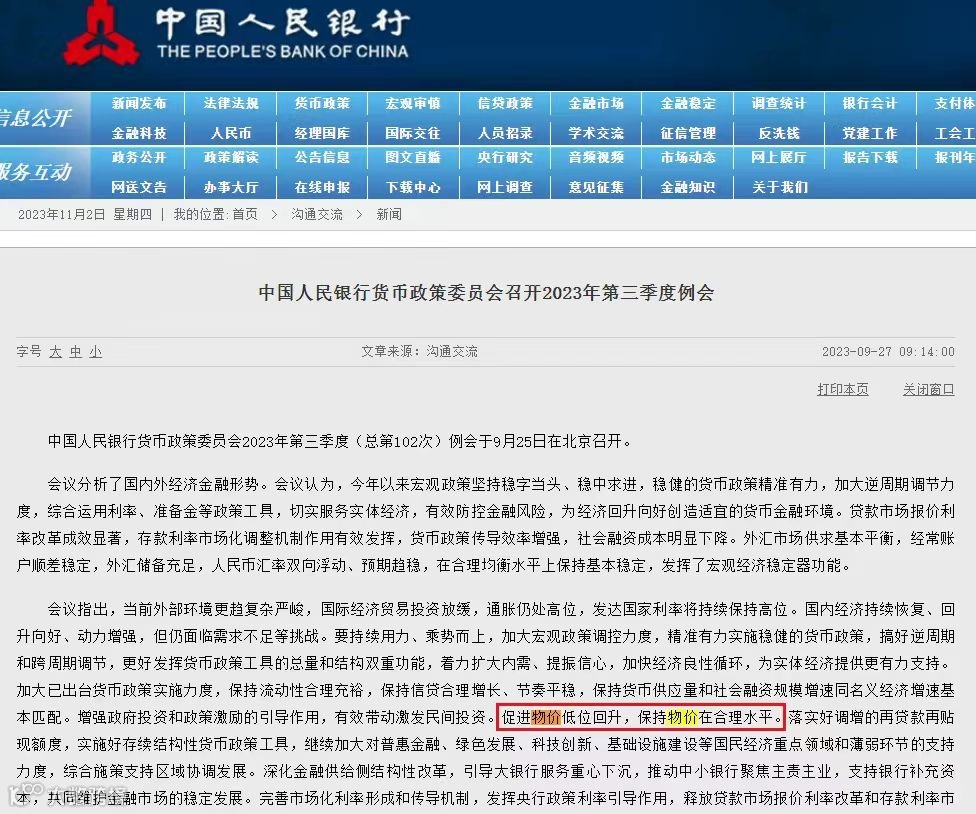Open the 调查统计 menu item

pyautogui.click(x=779, y=103)
